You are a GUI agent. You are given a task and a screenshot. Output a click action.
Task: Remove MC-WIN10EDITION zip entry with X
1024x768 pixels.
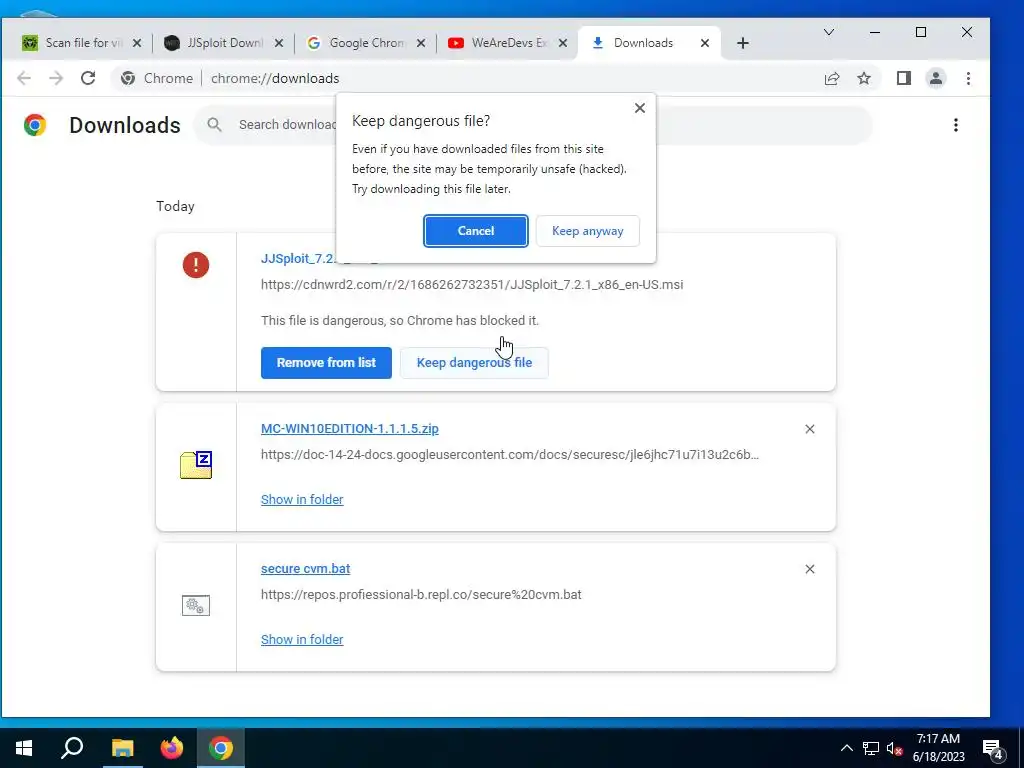[810, 429]
